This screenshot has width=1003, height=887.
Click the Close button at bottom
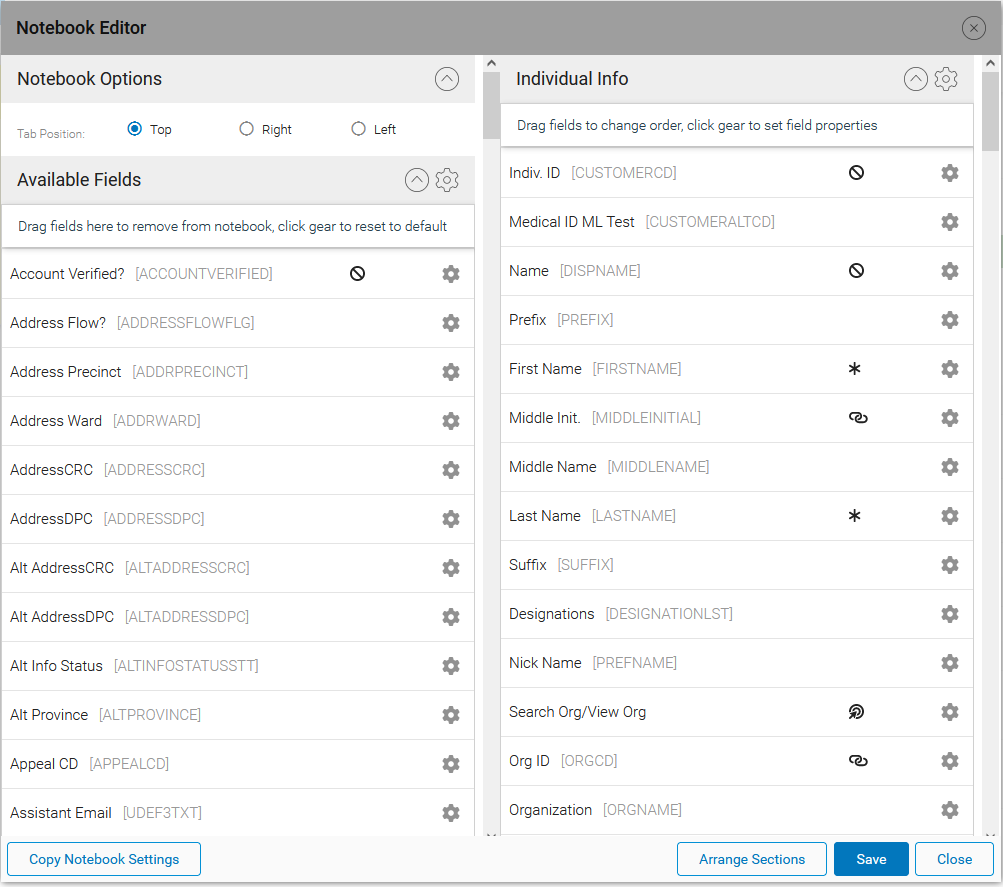(x=954, y=859)
